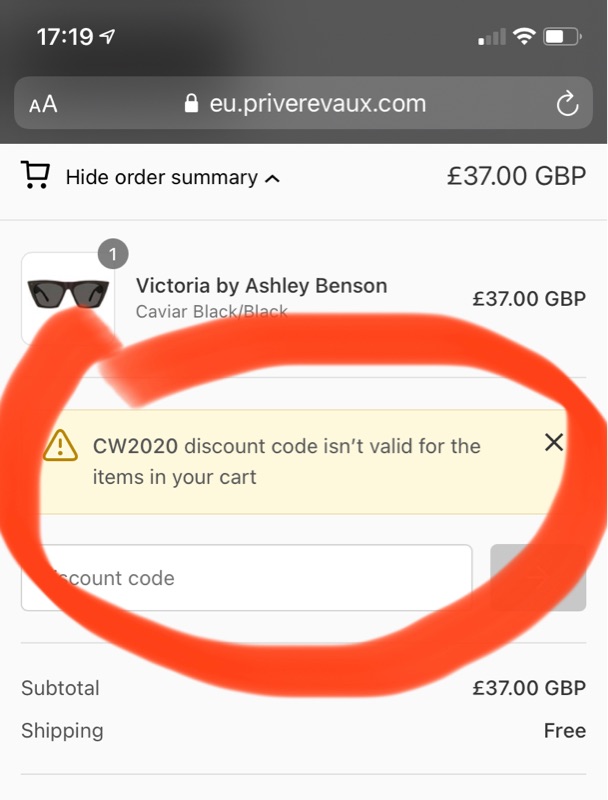Image resolution: width=608 pixels, height=800 pixels.
Task: Click the location arrow beside the time
Action: click(108, 38)
